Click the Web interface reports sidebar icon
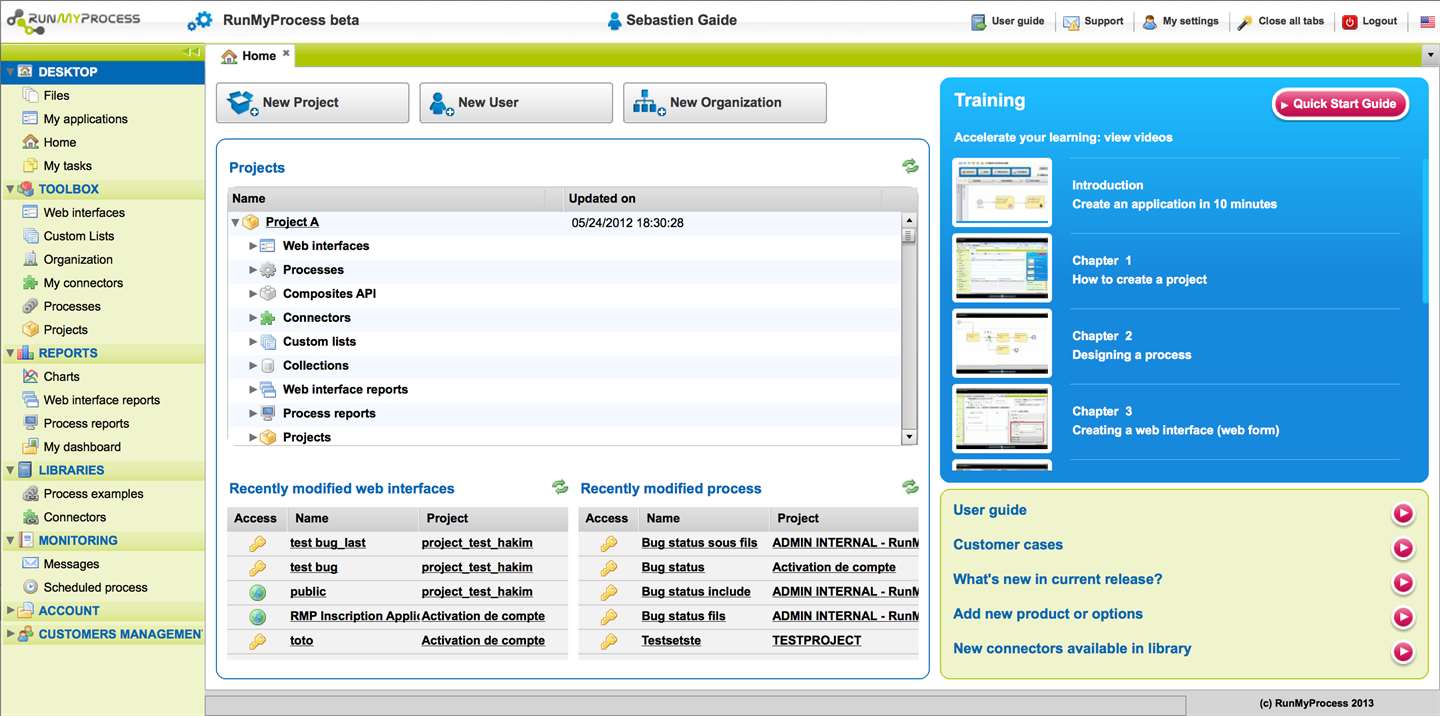1440x716 pixels. (x=30, y=400)
